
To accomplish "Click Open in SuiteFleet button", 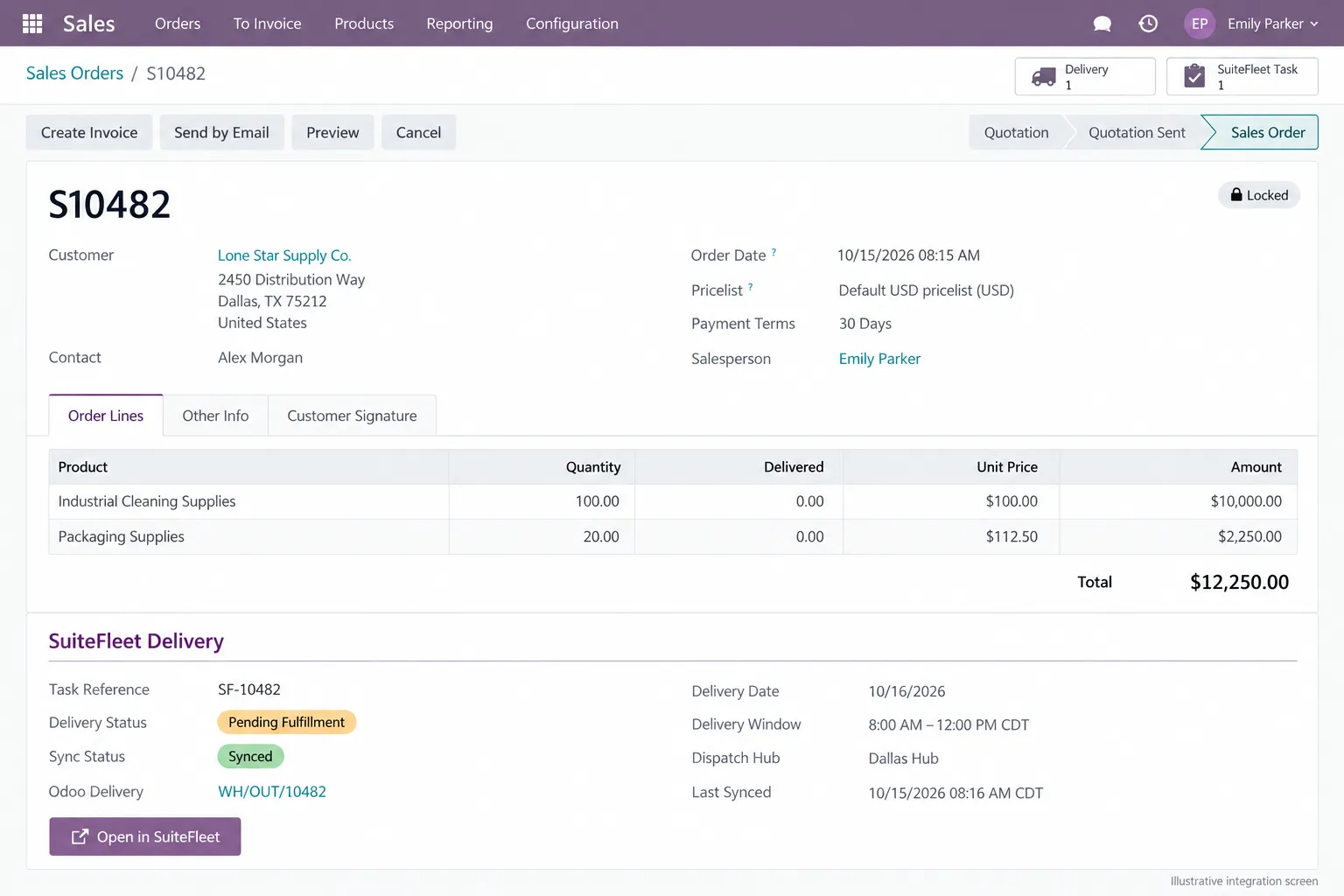I will coord(145,836).
